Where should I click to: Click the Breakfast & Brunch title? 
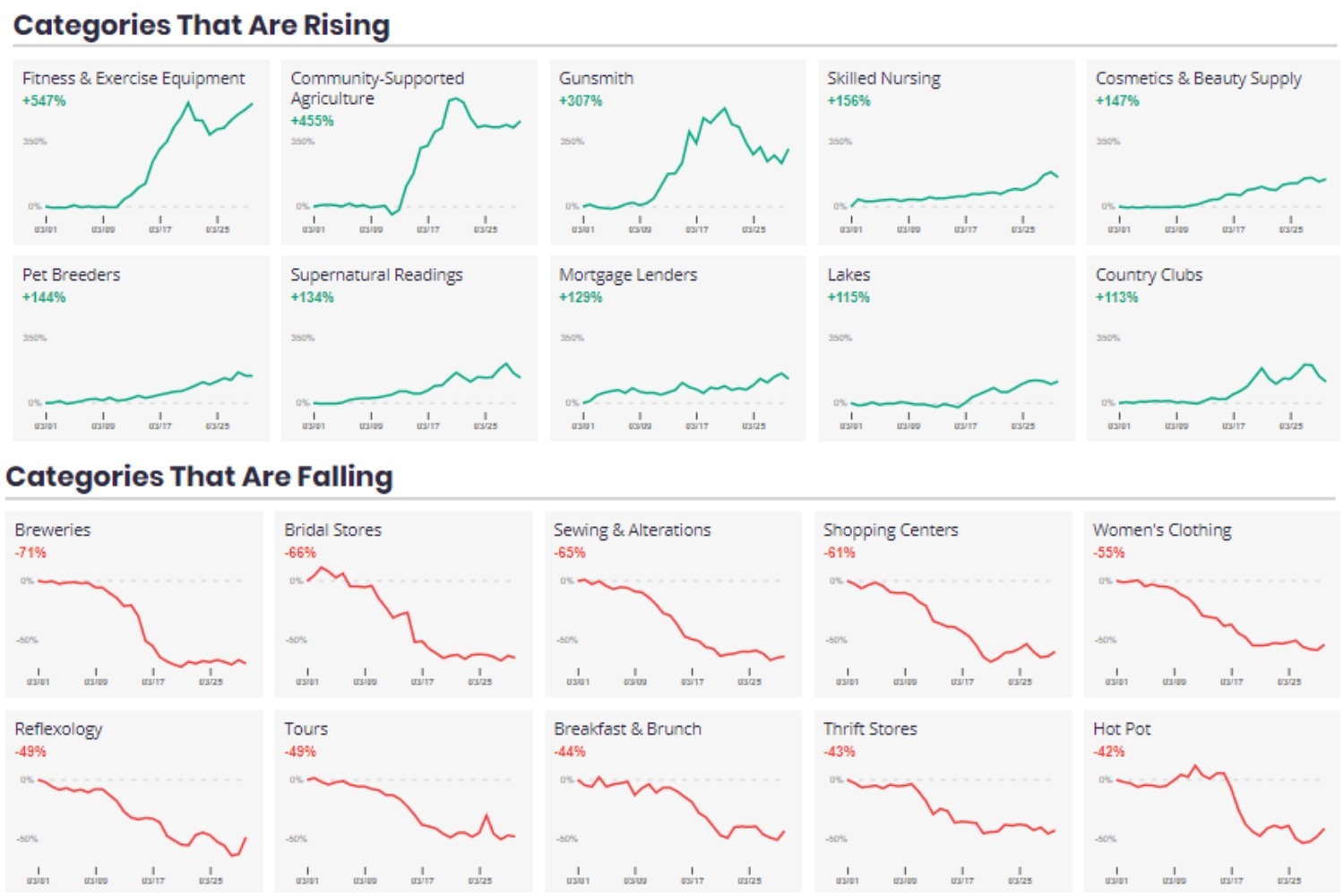tap(627, 729)
